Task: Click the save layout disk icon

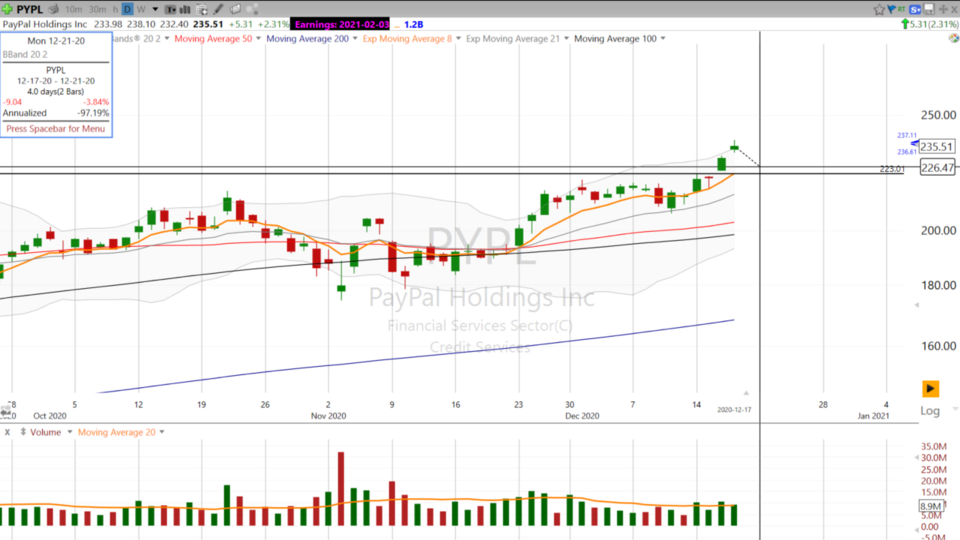Action: (x=929, y=9)
